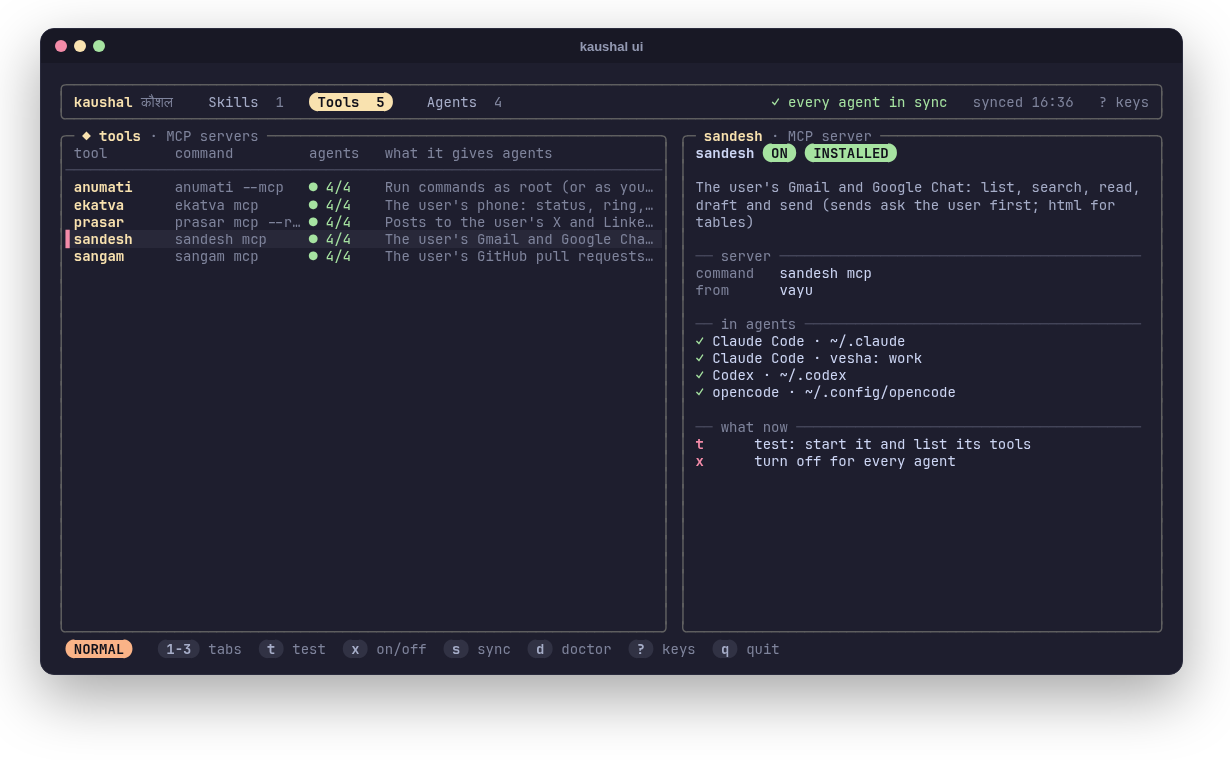Image resolution: width=1230 pixels, height=760 pixels.
Task: Click the 's' sync shortcut in footer
Action: [x=477, y=649]
